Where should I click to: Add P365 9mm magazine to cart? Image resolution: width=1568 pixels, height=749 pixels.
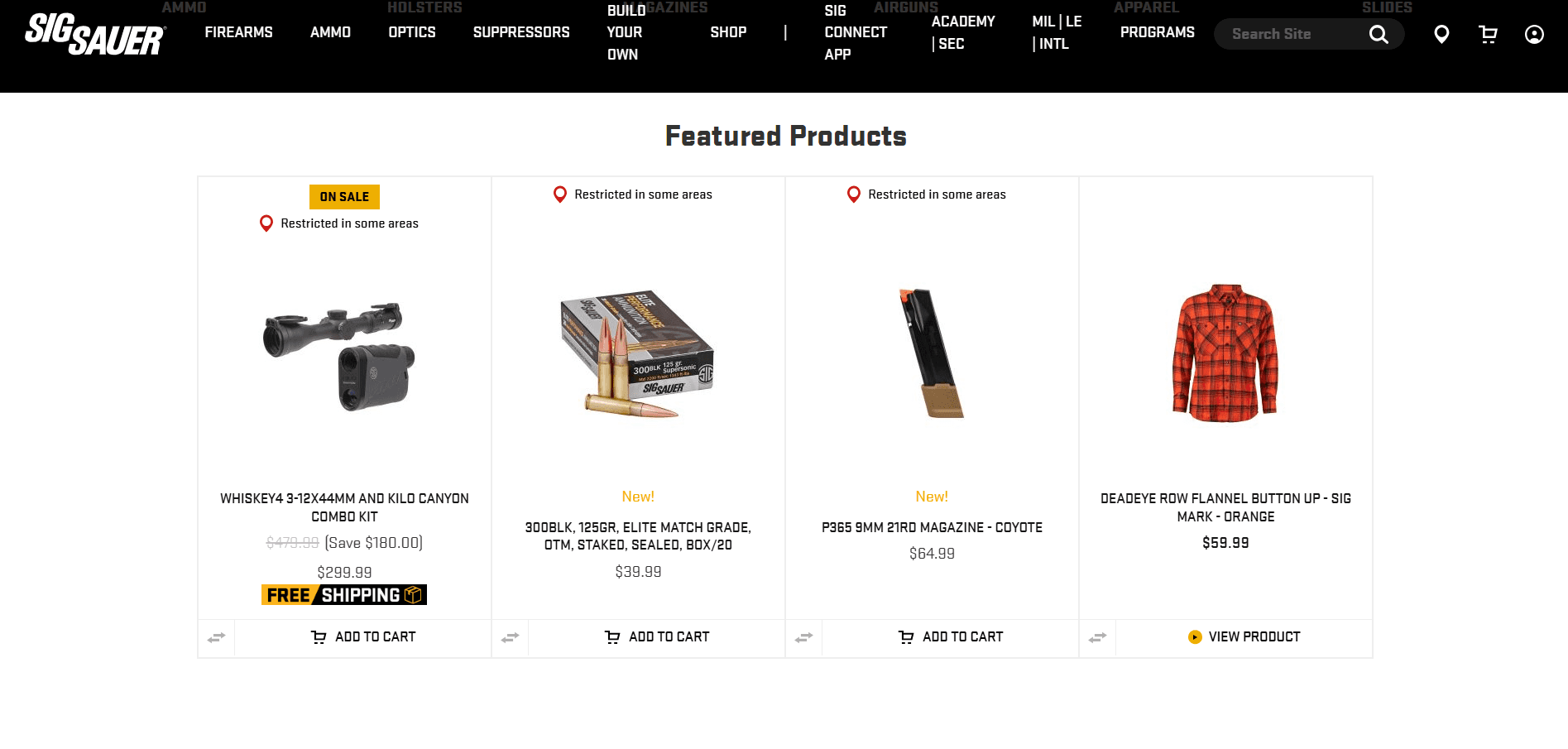coord(951,637)
